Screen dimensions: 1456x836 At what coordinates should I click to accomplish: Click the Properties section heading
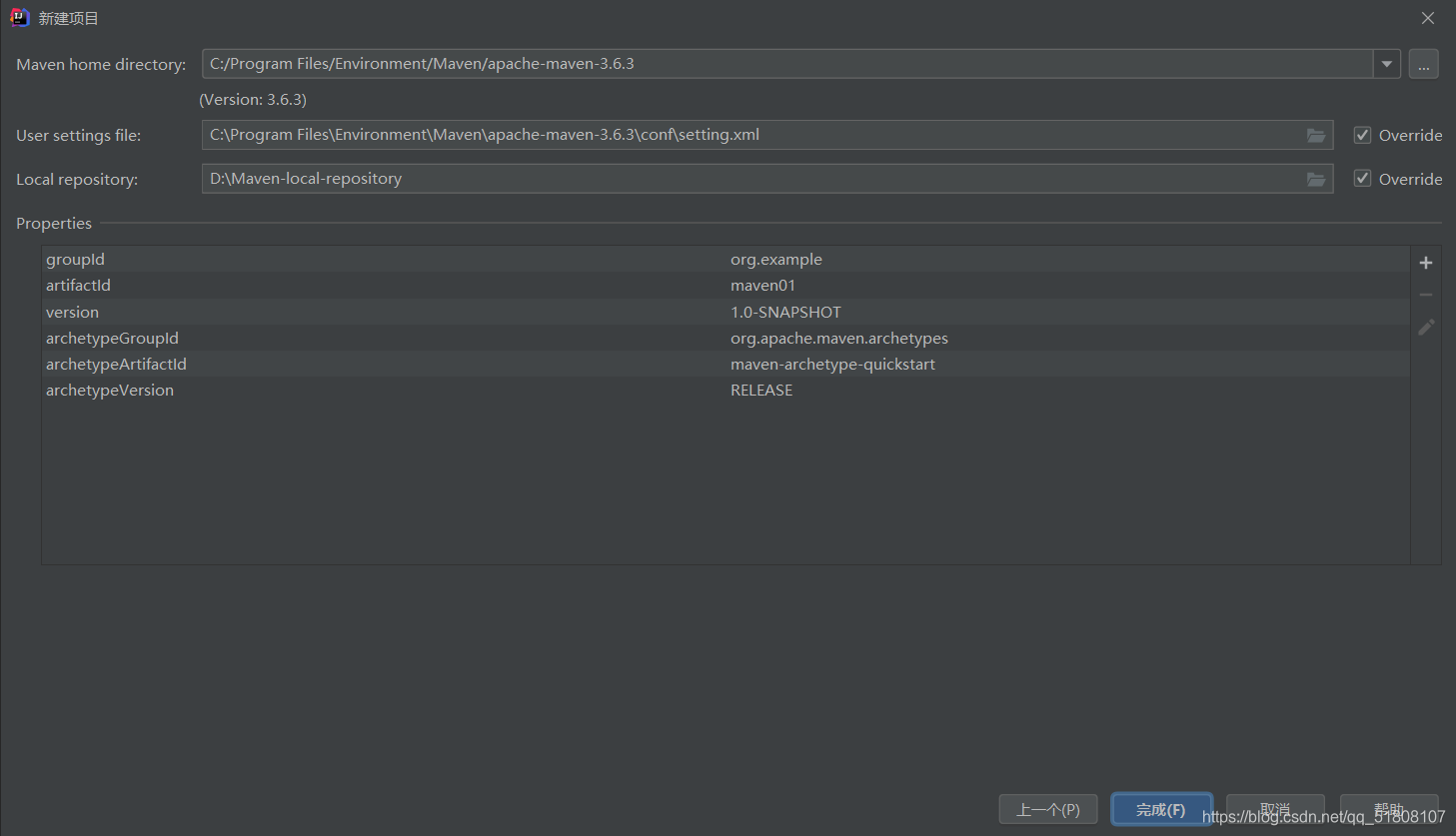tap(54, 223)
